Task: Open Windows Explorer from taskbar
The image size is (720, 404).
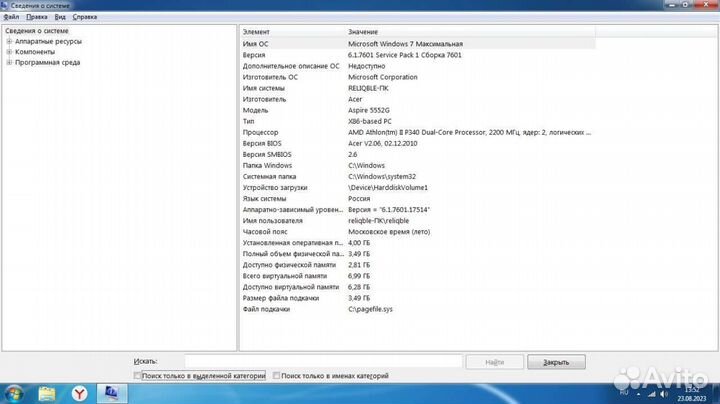Action: tap(47, 394)
